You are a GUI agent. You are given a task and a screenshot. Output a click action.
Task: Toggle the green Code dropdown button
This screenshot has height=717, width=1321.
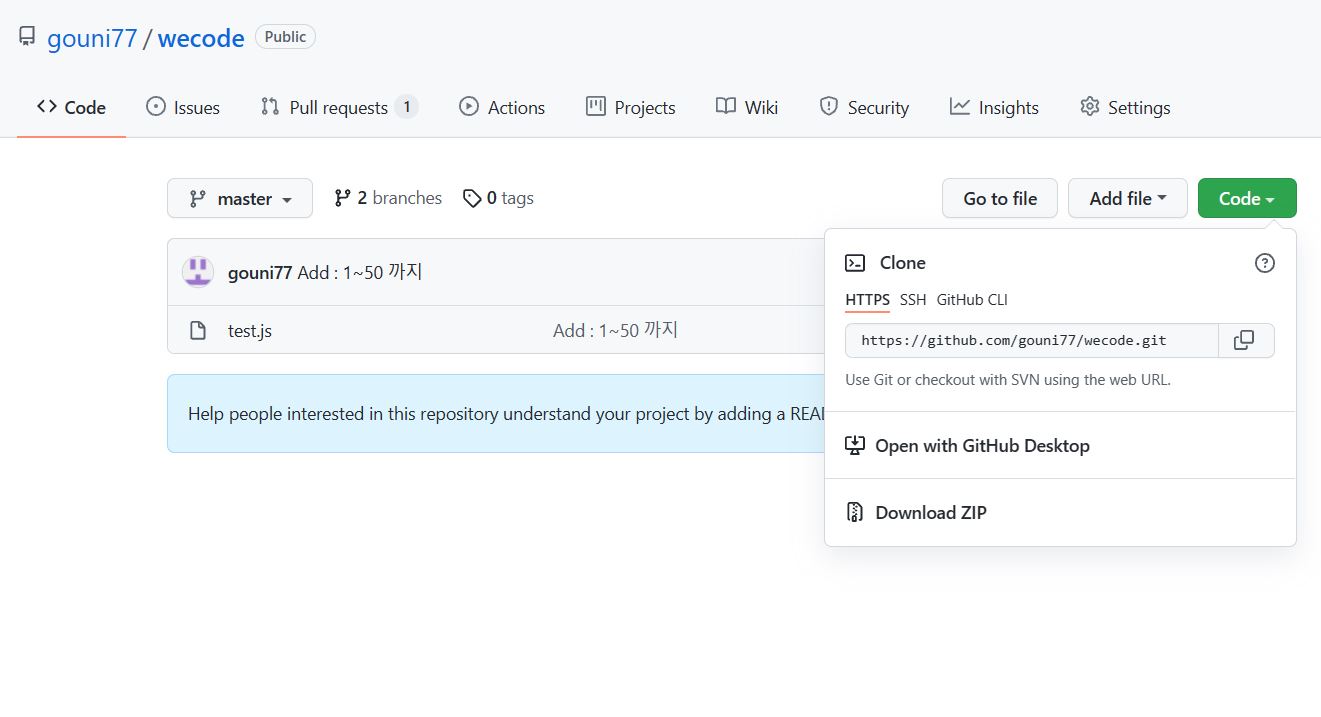[x=1247, y=198]
